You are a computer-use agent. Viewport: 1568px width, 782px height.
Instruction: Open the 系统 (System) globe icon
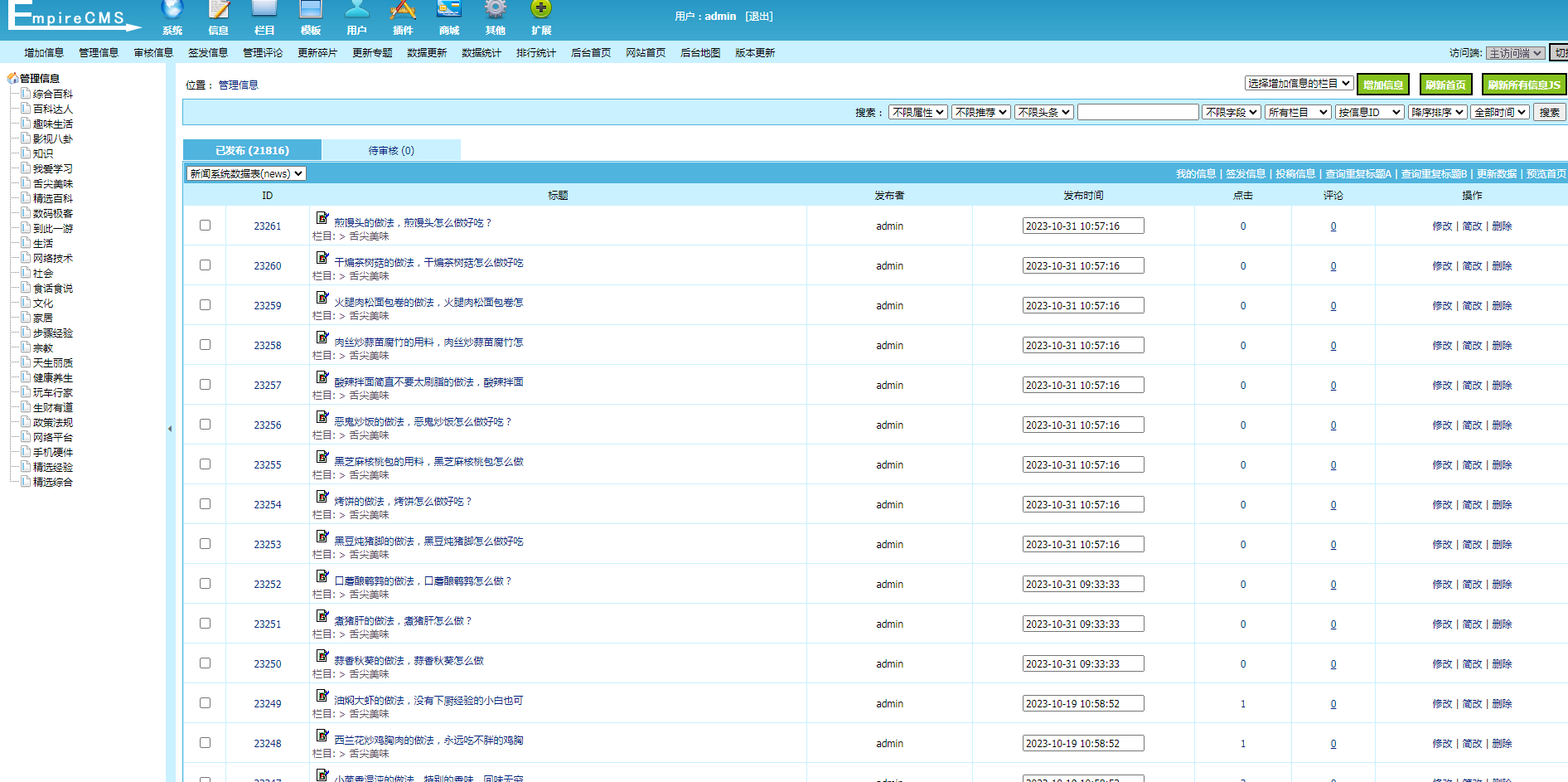click(x=172, y=10)
